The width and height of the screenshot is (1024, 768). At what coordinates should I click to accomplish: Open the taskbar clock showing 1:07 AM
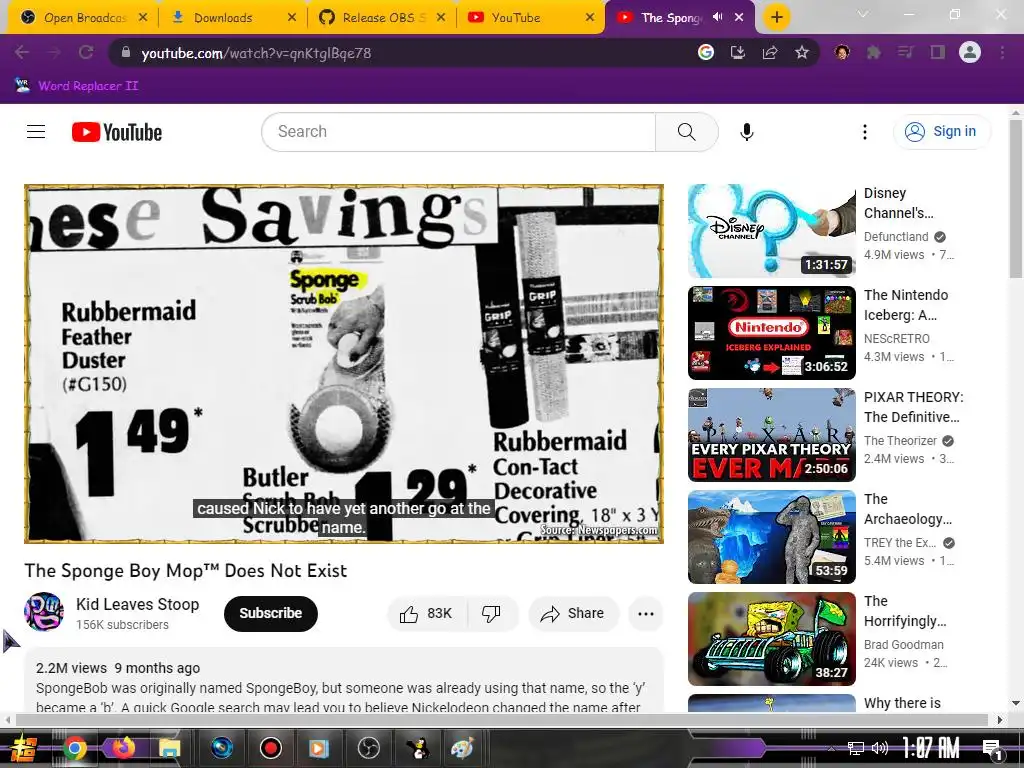pos(931,747)
